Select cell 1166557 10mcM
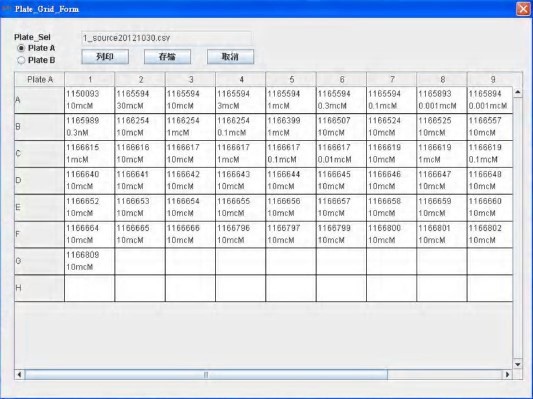Image resolution: width=533 pixels, height=399 pixels. [x=490, y=127]
